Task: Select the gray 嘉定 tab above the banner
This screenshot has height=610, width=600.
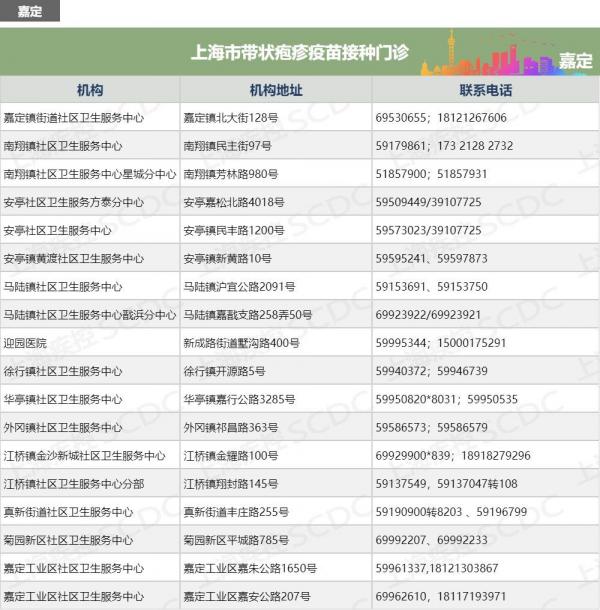Action: (x=30, y=11)
